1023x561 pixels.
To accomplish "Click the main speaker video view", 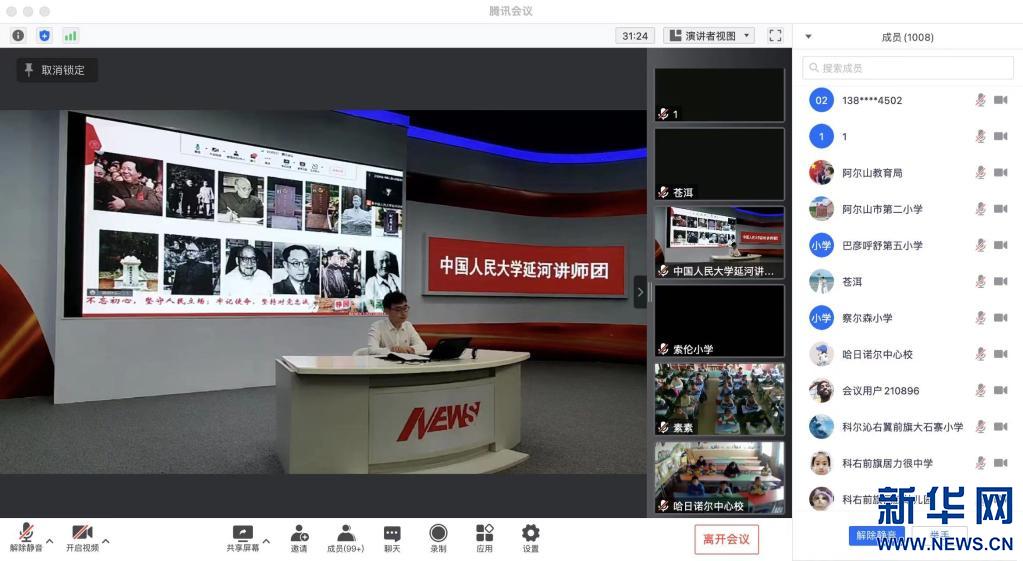I will click(323, 292).
